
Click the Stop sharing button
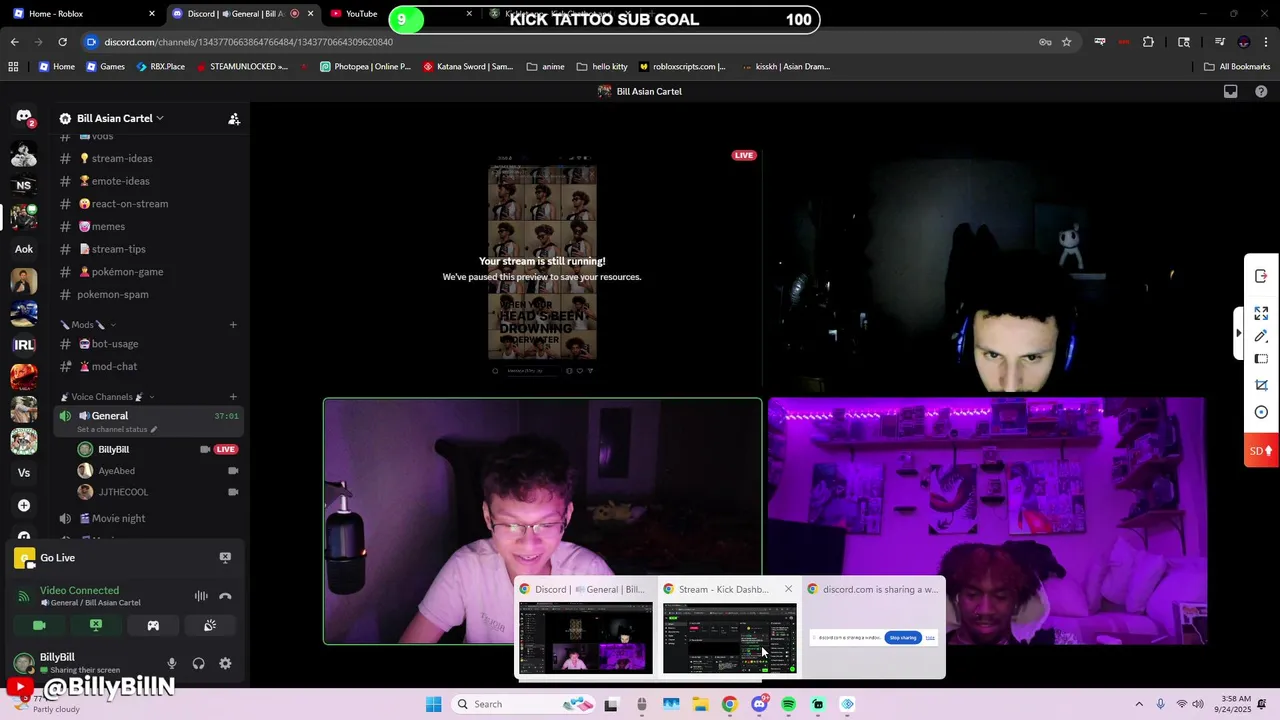pyautogui.click(x=902, y=637)
